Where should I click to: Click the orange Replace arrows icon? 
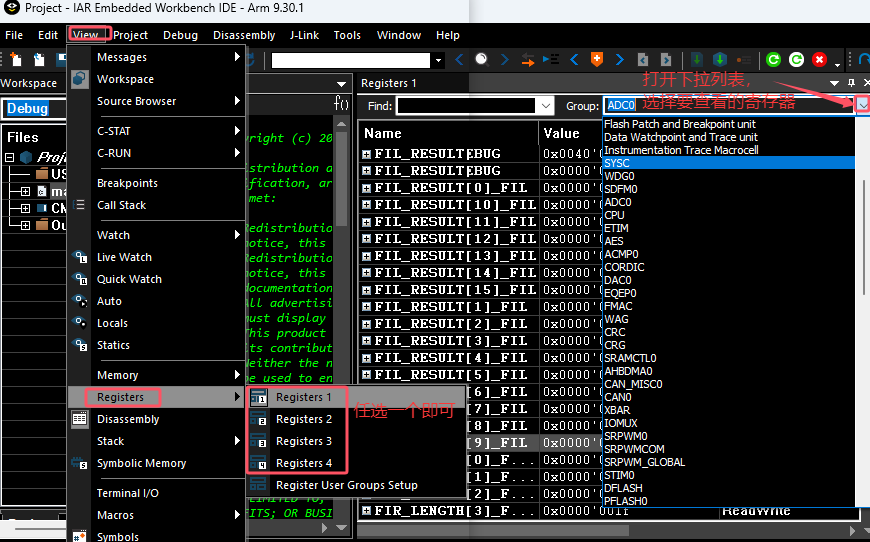click(528, 59)
